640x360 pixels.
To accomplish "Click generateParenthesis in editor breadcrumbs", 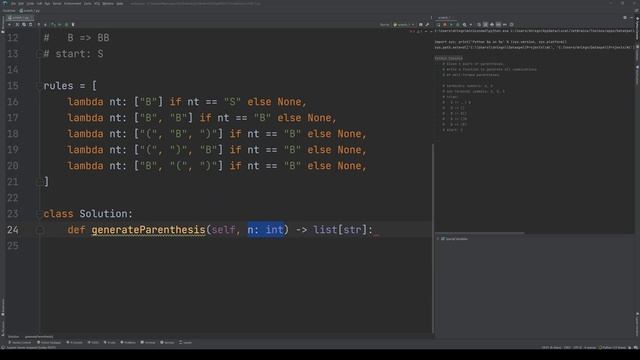I will pos(39,337).
